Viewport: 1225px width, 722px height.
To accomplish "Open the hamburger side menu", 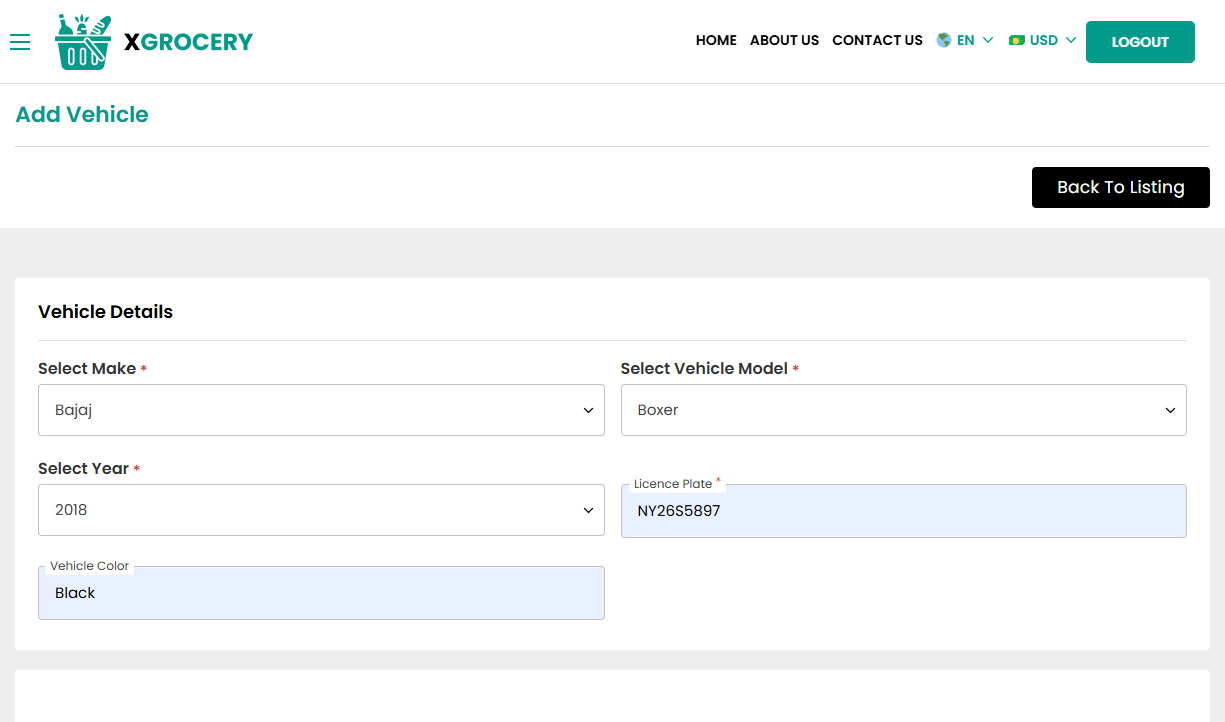I will click(20, 42).
